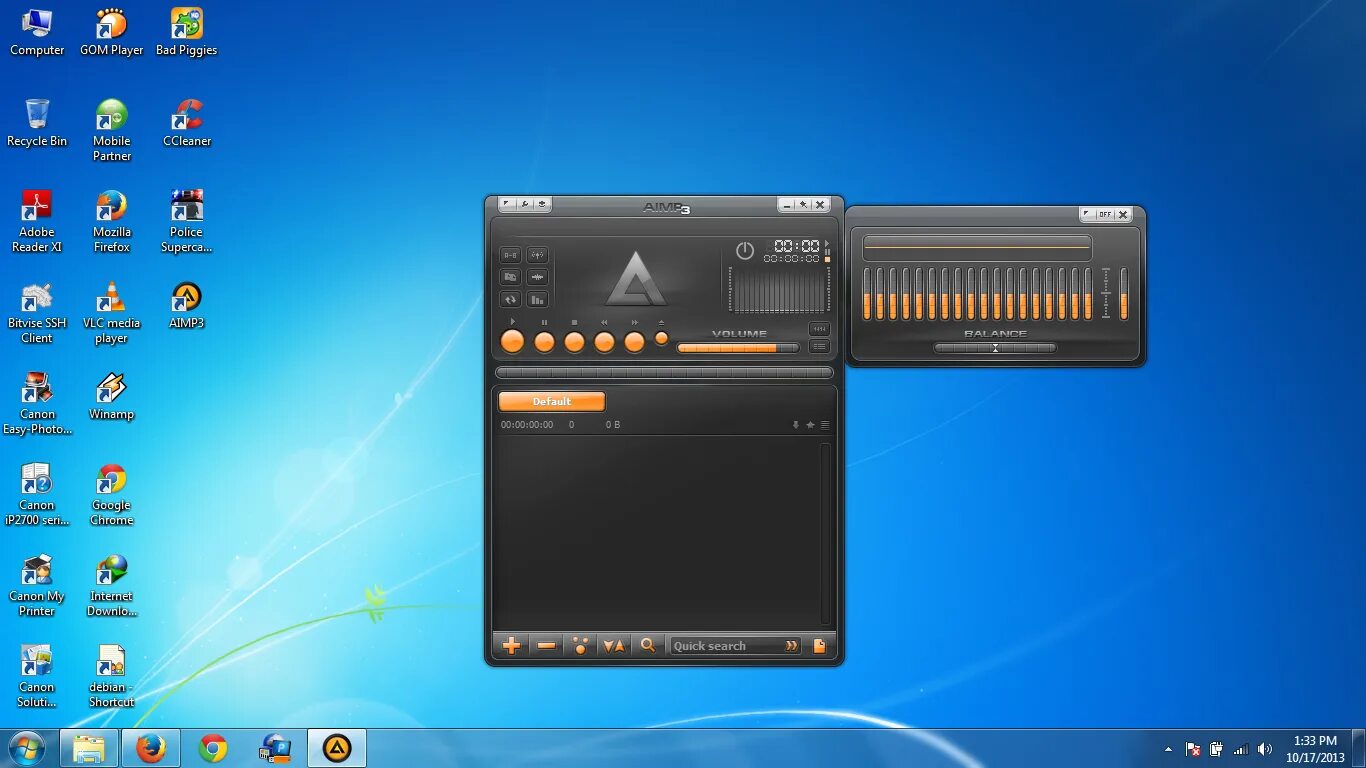Click the track seek bar in AIMP
Screen dimensions: 1366x768
(664, 373)
